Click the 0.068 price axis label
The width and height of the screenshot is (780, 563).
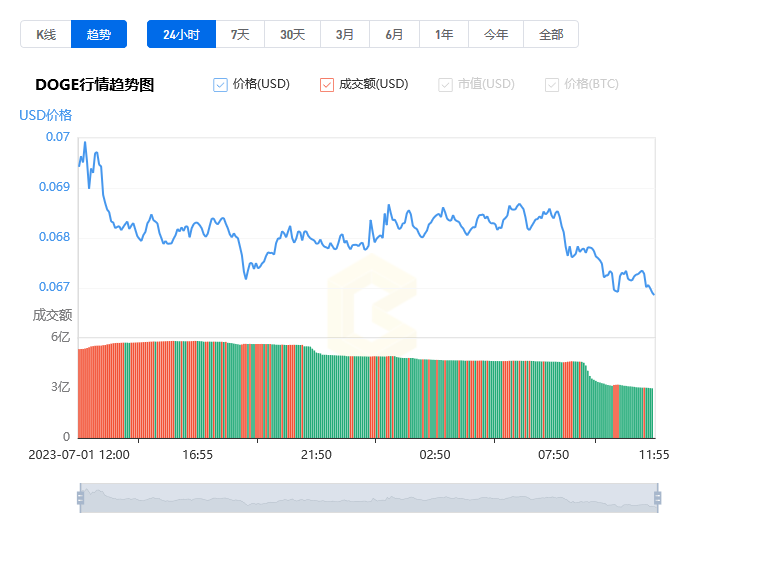click(x=54, y=237)
